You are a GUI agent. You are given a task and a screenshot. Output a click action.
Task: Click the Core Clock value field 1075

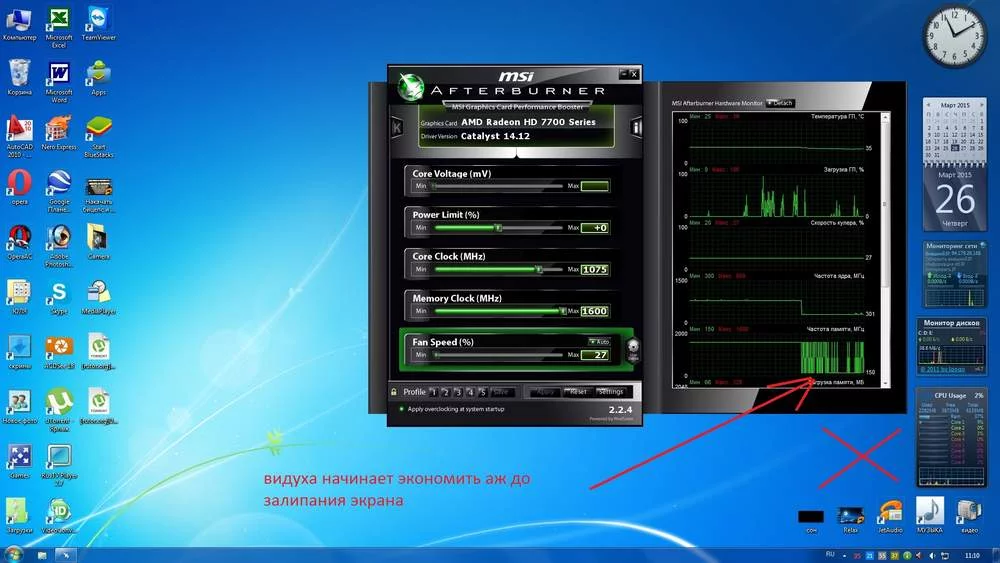pyautogui.click(x=594, y=270)
